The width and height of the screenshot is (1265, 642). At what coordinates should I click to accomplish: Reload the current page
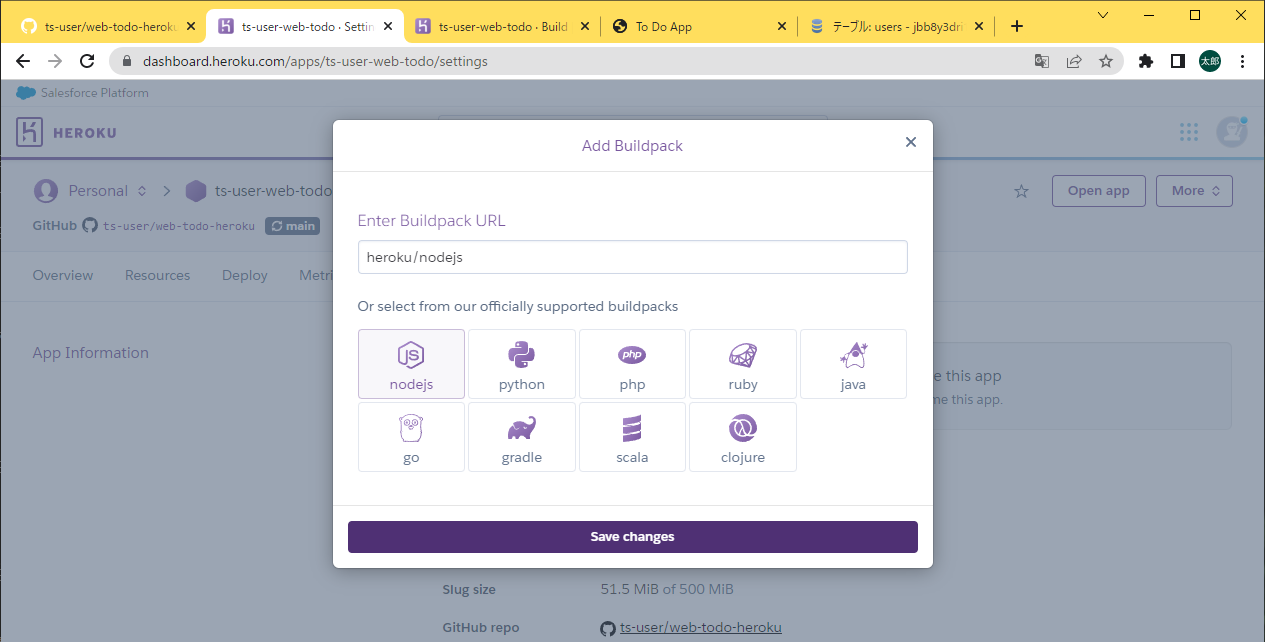click(87, 61)
